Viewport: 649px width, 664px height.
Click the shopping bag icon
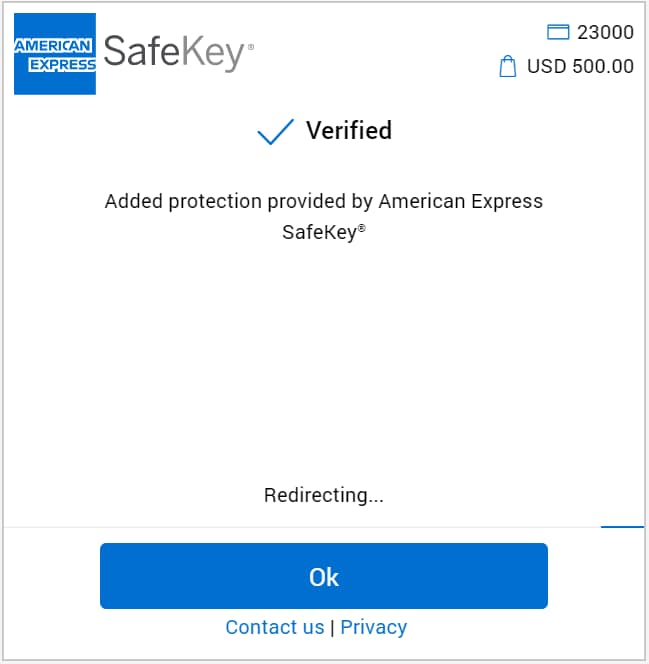(508, 67)
